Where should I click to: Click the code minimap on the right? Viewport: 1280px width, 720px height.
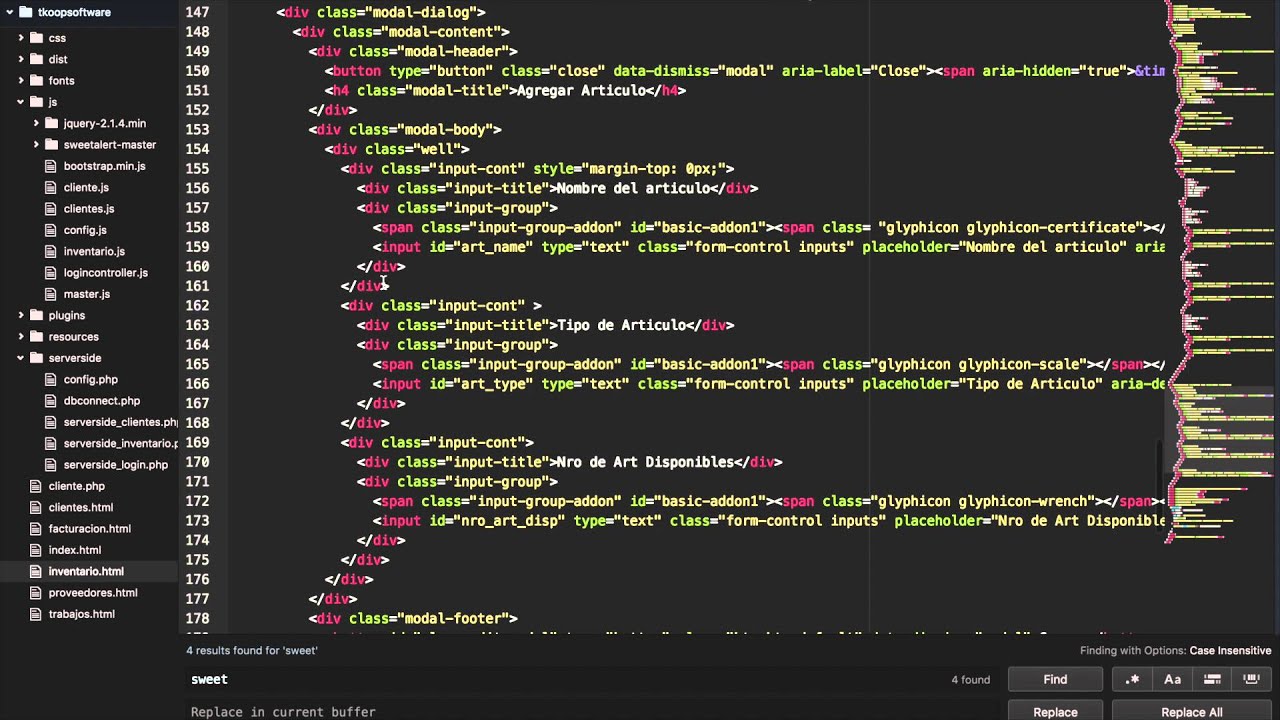pyautogui.click(x=1222, y=270)
